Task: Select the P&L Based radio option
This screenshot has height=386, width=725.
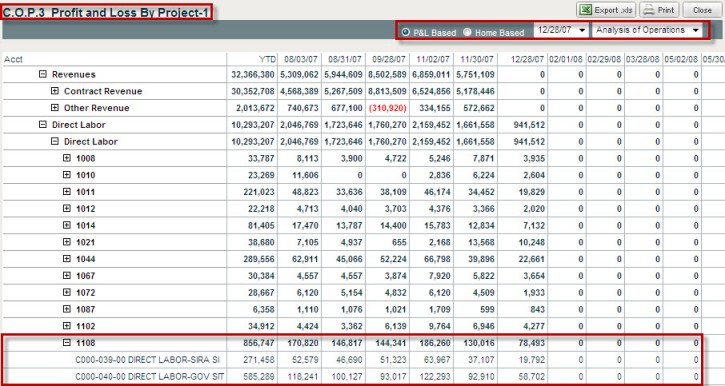Action: tap(406, 32)
